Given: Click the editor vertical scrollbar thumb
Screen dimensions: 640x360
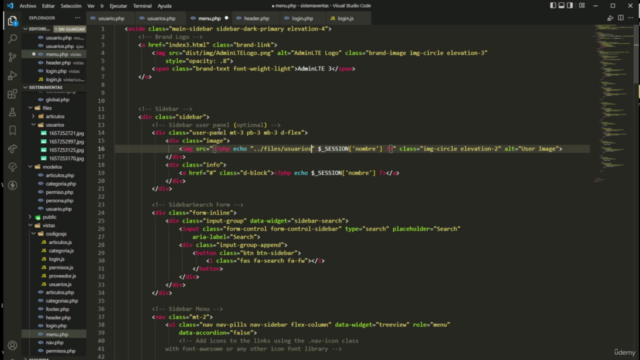Looking at the screenshot, I should [637, 53].
